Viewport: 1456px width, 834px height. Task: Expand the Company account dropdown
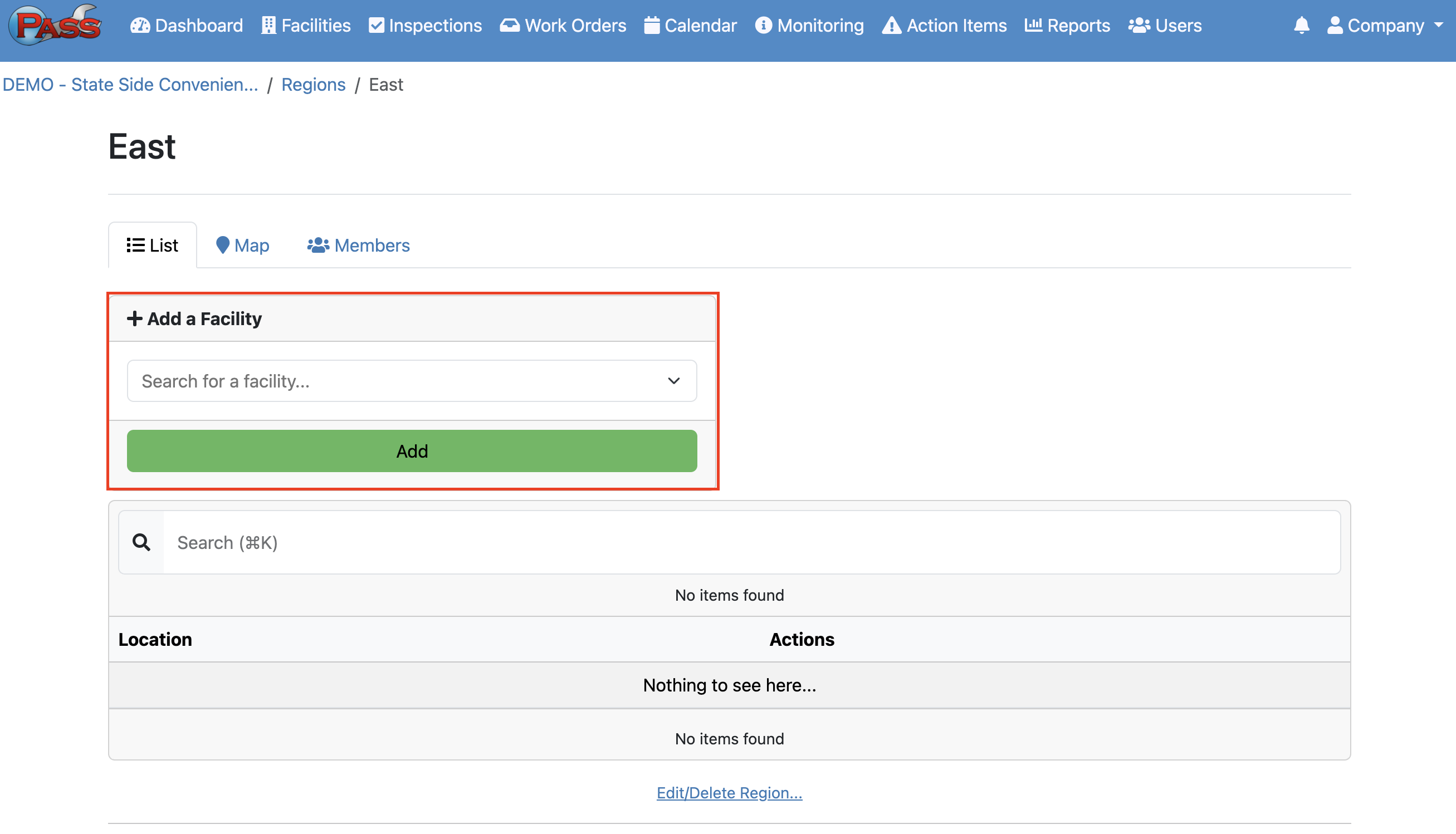[1385, 25]
